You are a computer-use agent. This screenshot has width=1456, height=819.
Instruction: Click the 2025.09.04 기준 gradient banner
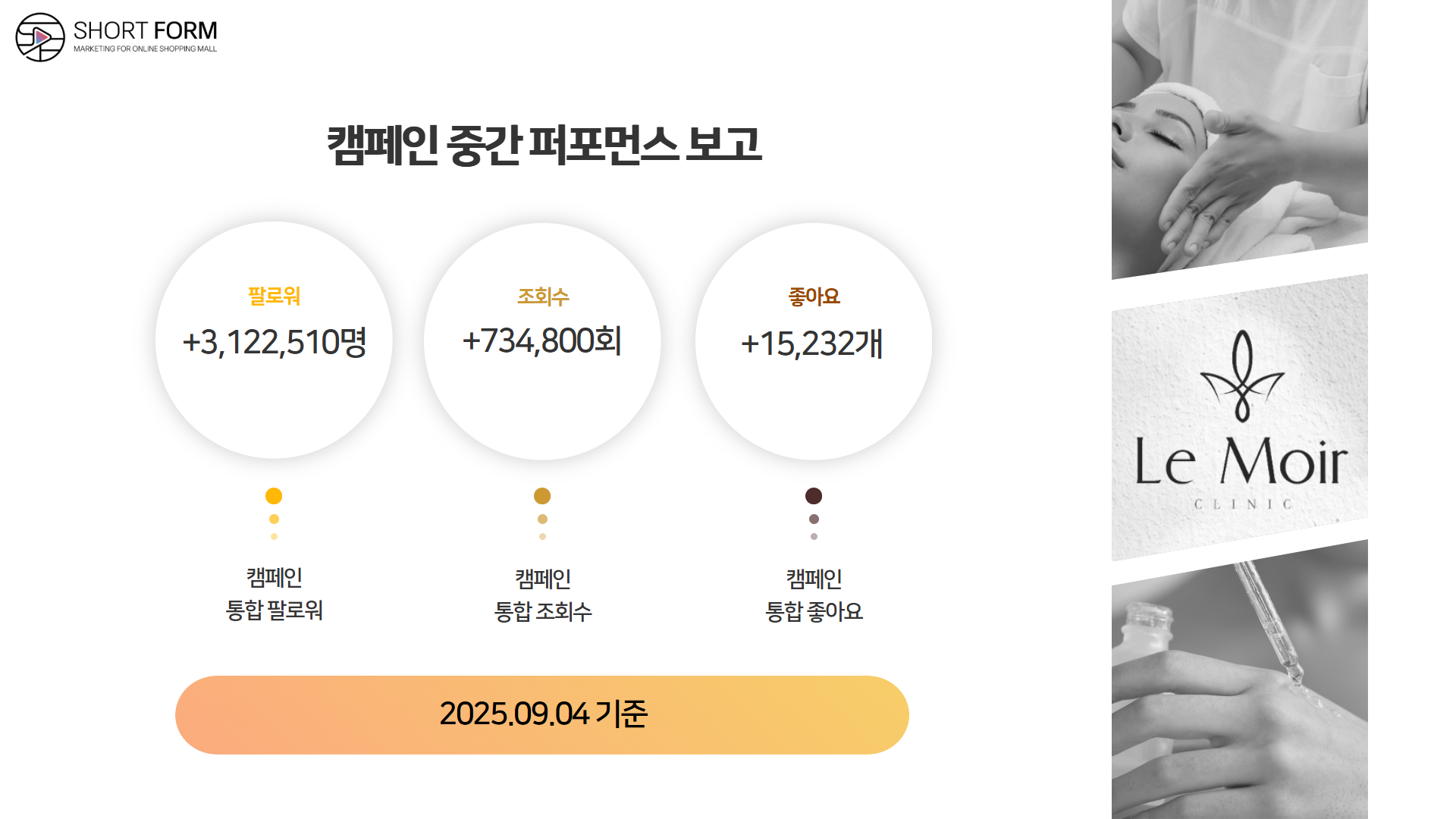point(542,714)
